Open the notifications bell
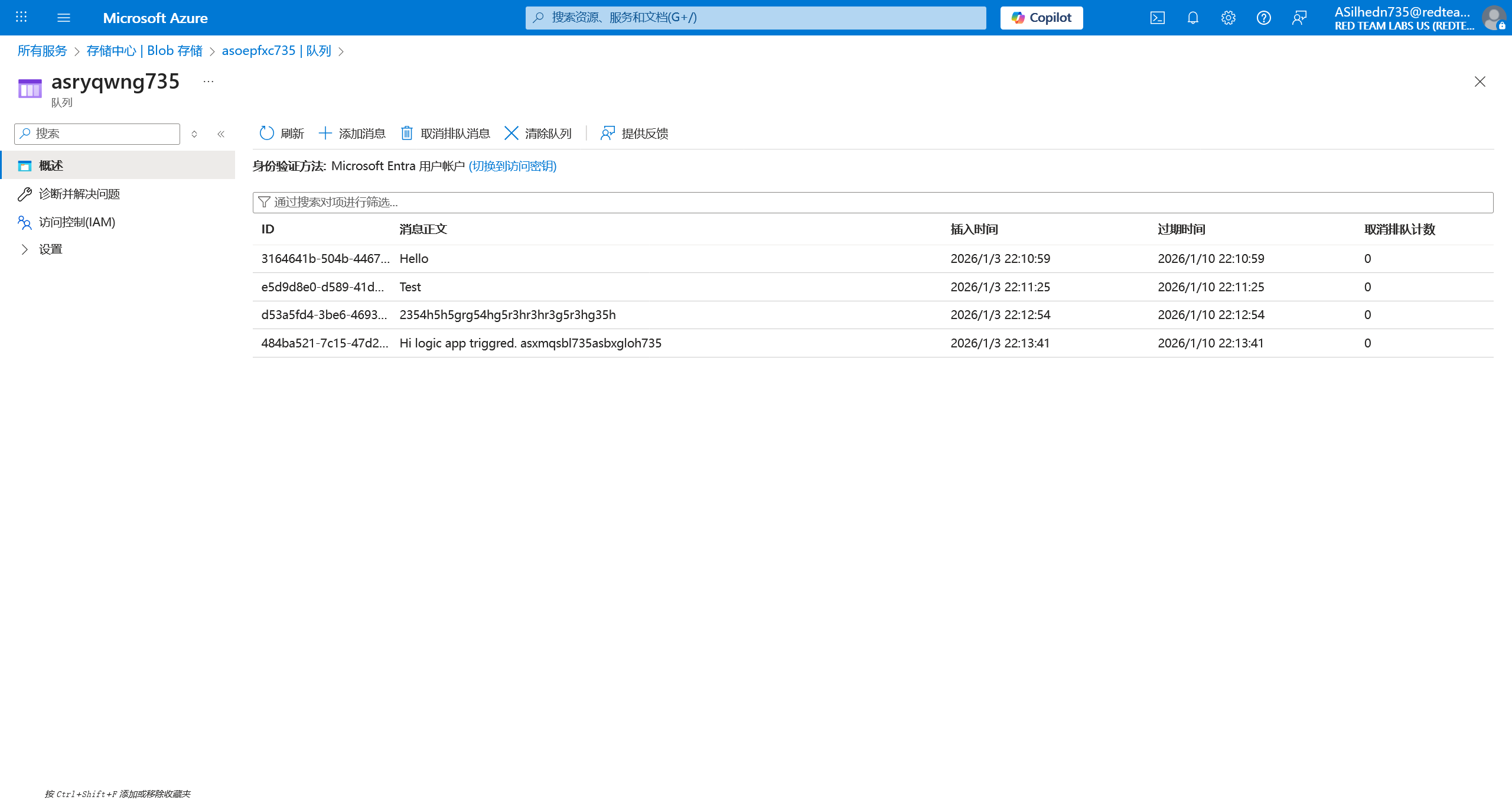The width and height of the screenshot is (1512, 803). (1192, 18)
